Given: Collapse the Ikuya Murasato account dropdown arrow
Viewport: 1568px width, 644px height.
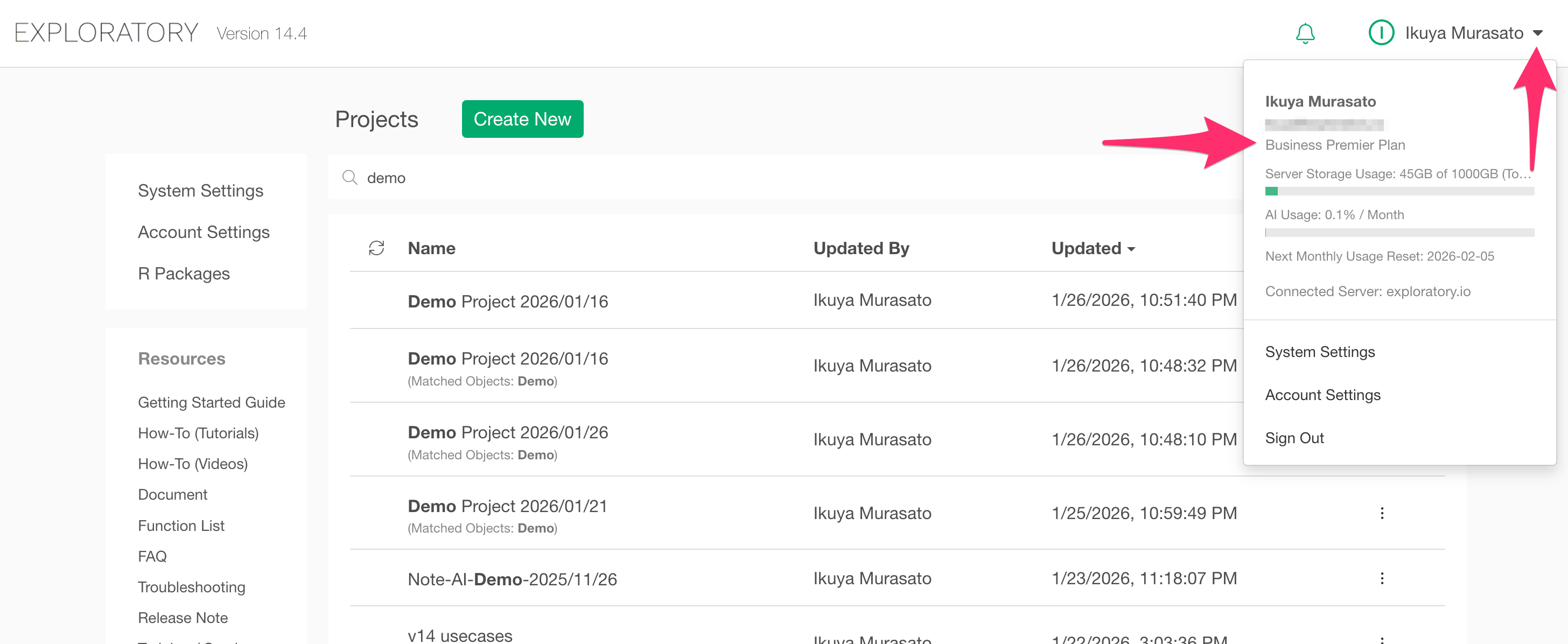Looking at the screenshot, I should 1537,33.
